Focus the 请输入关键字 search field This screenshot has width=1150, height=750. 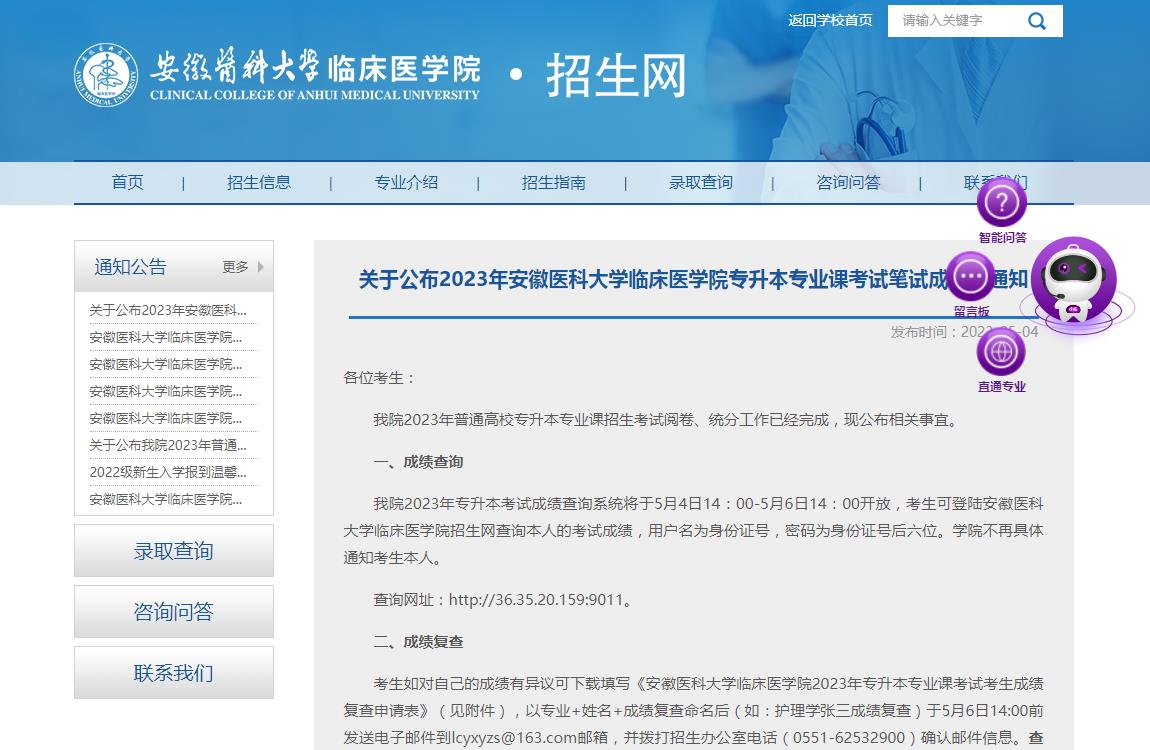pos(957,21)
